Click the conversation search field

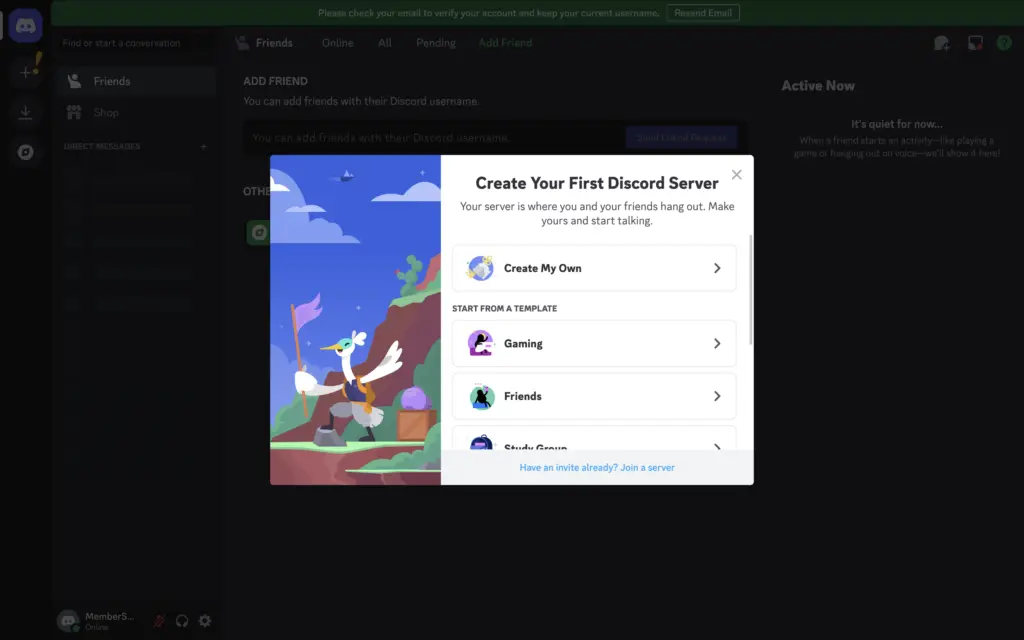[x=135, y=43]
